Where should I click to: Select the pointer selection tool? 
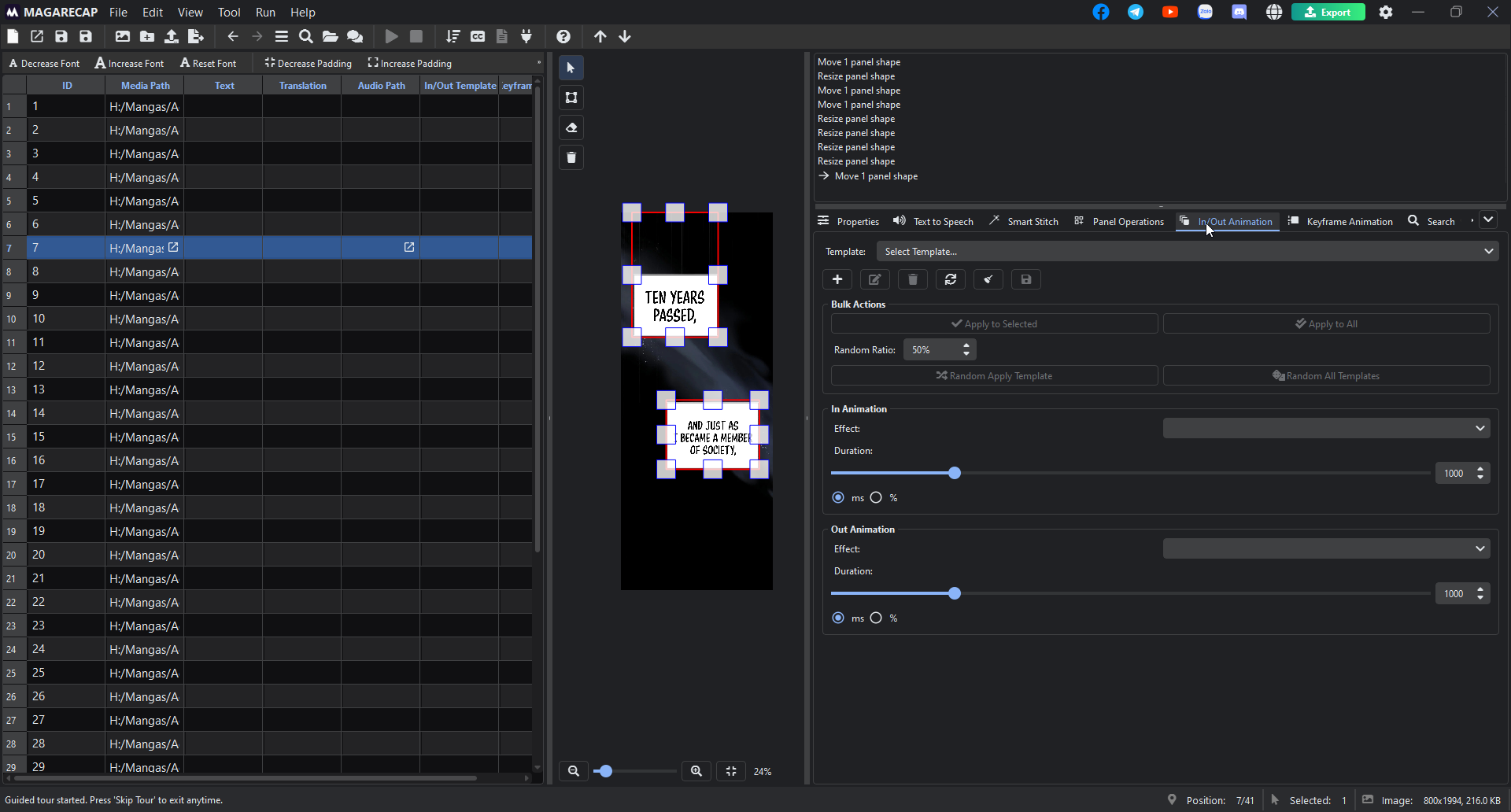571,68
